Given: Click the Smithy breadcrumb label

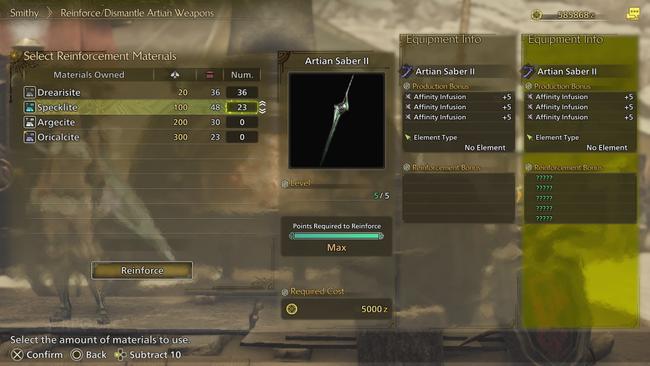Looking at the screenshot, I should 24,13.
